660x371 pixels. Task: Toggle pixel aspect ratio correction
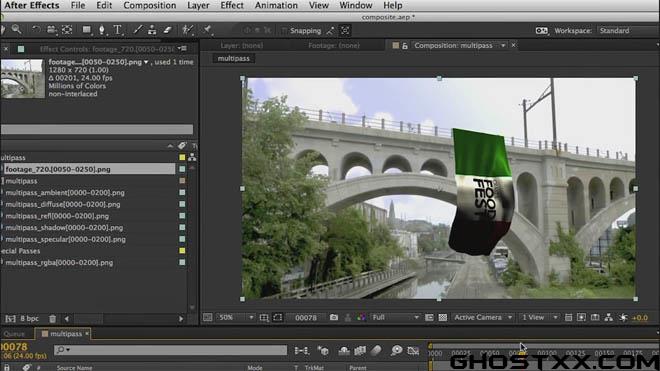click(x=568, y=318)
